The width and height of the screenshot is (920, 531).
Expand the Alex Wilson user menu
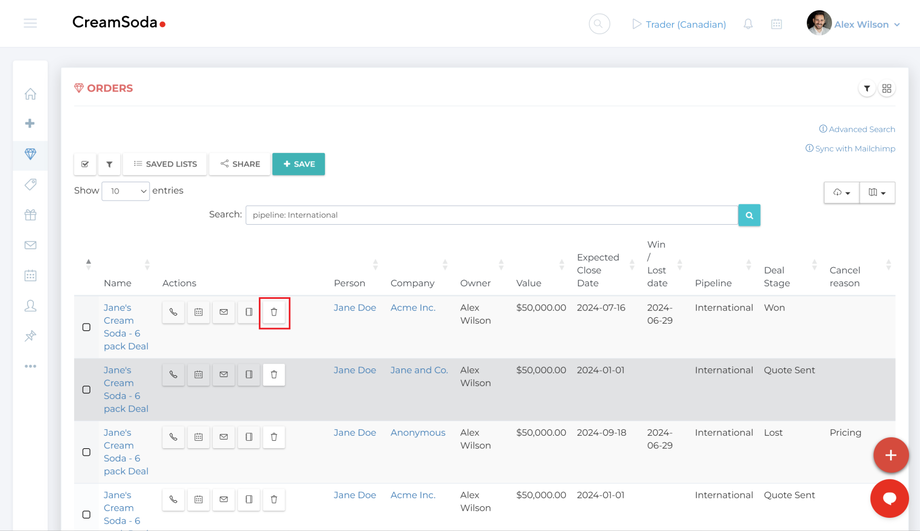[855, 24]
